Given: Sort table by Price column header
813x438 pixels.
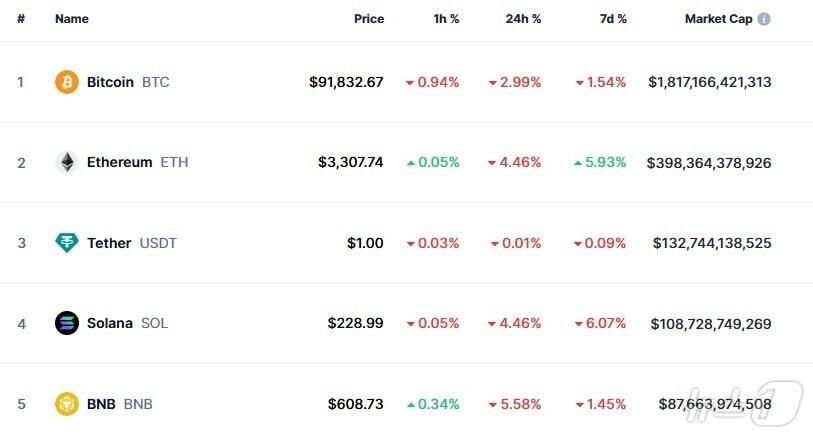Looking at the screenshot, I should tap(368, 19).
